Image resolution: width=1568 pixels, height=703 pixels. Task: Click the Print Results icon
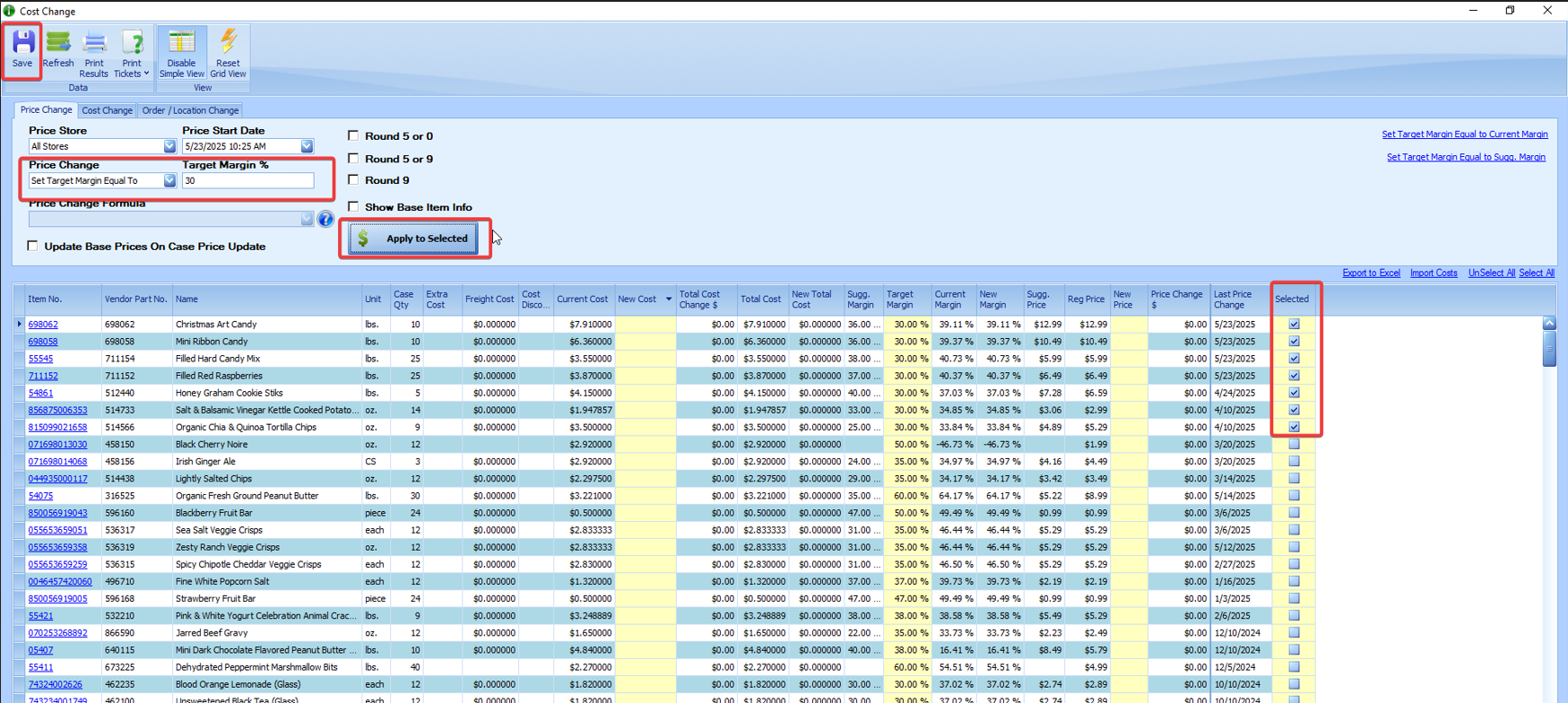[x=94, y=52]
